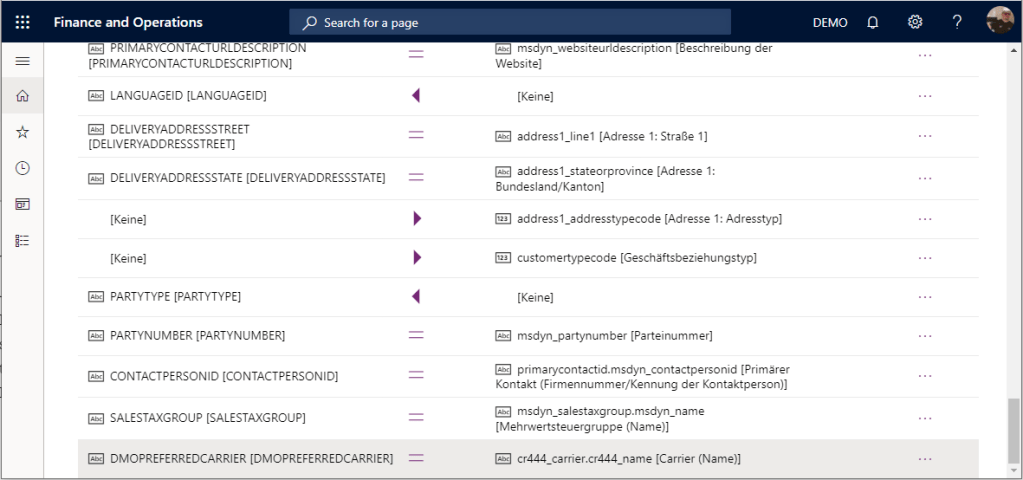Screen dimensions: 1023x480
Task: Open Favorites star icon in sidebar
Action: tap(22, 132)
